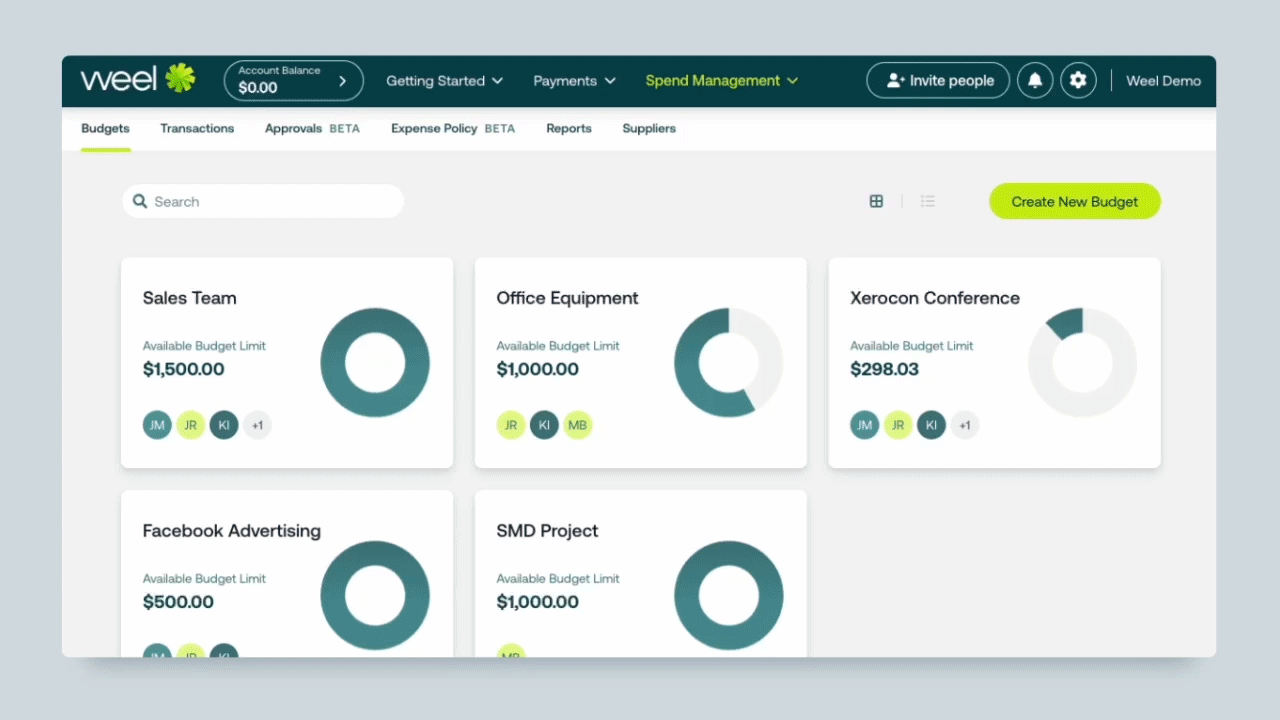Click the $0.00 account balance value
This screenshot has width=1280, height=720.
click(258, 88)
